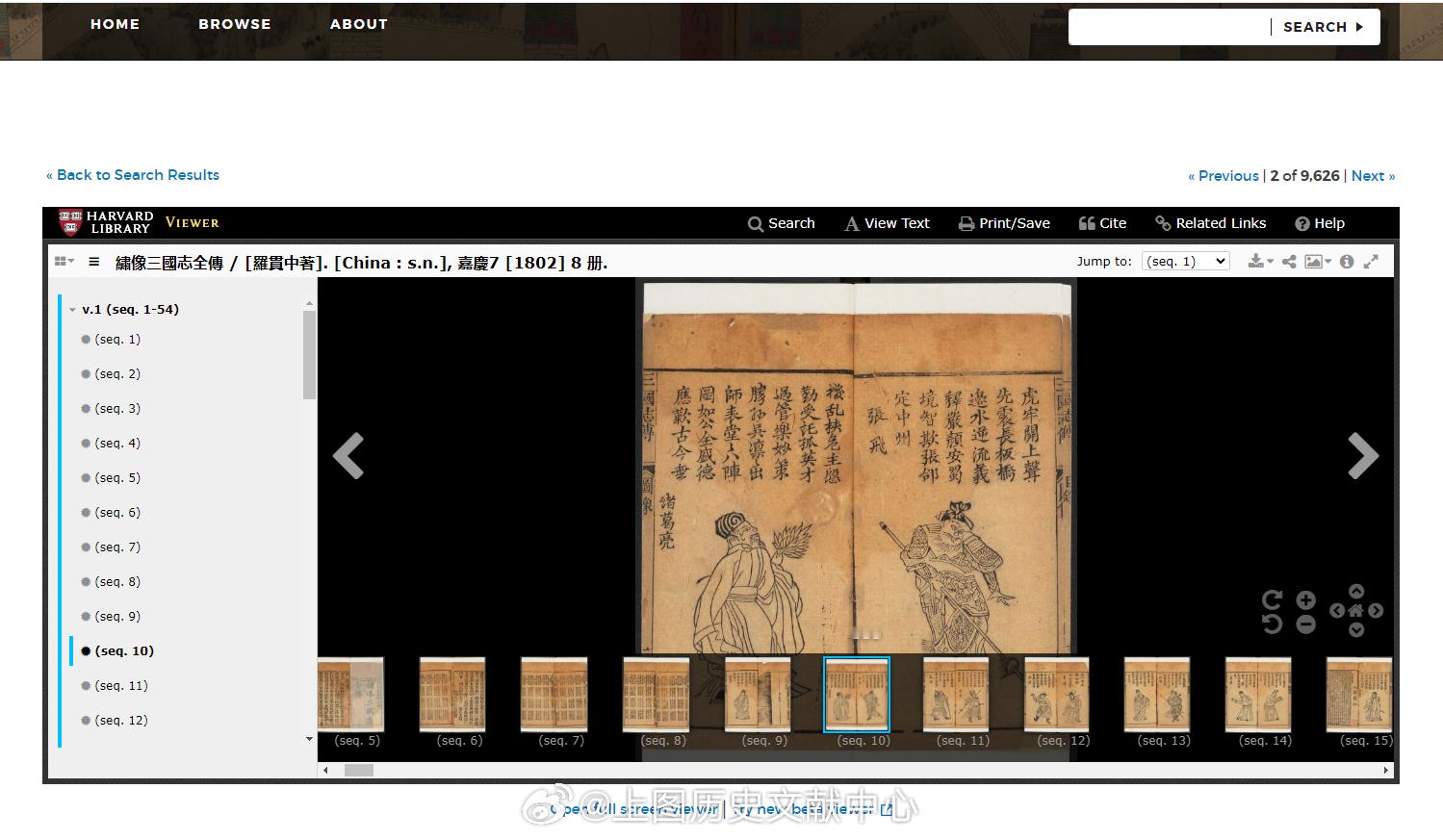Select (seq. 3) in the contents tree
This screenshot has width=1443, height=840.
[x=117, y=408]
